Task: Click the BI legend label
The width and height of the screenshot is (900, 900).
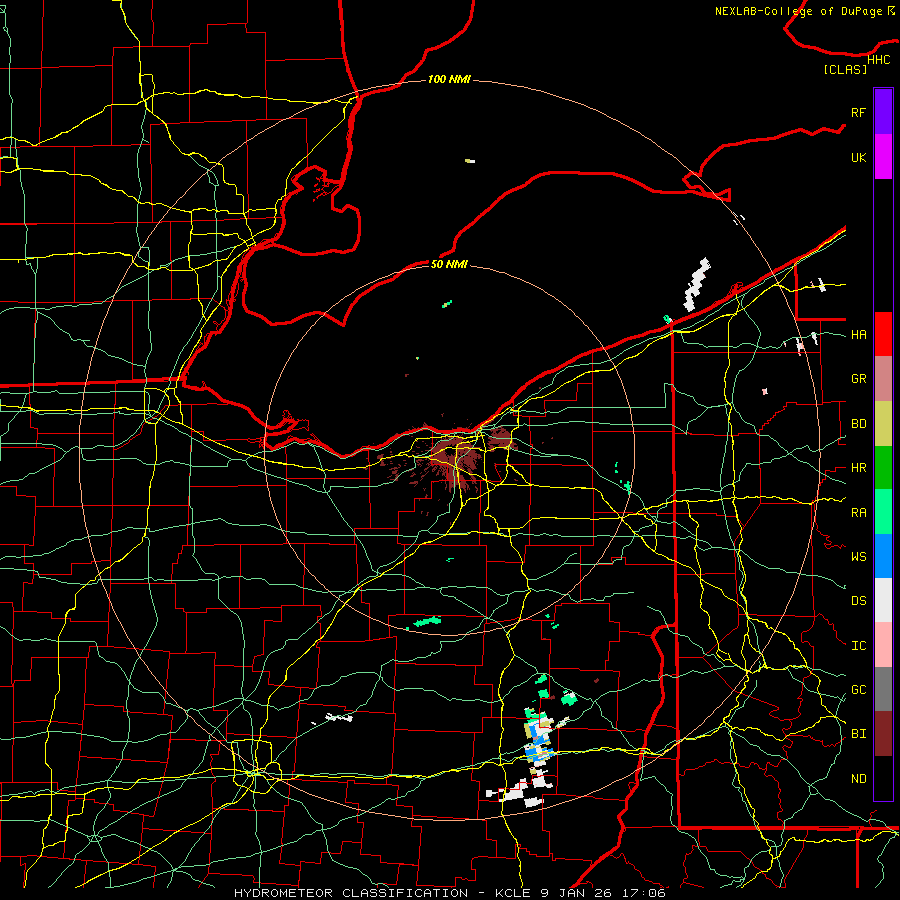Action: point(859,734)
